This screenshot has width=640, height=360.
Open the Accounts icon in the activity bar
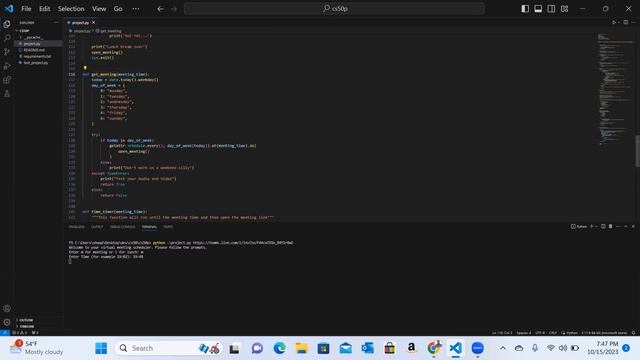pyautogui.click(x=7, y=309)
